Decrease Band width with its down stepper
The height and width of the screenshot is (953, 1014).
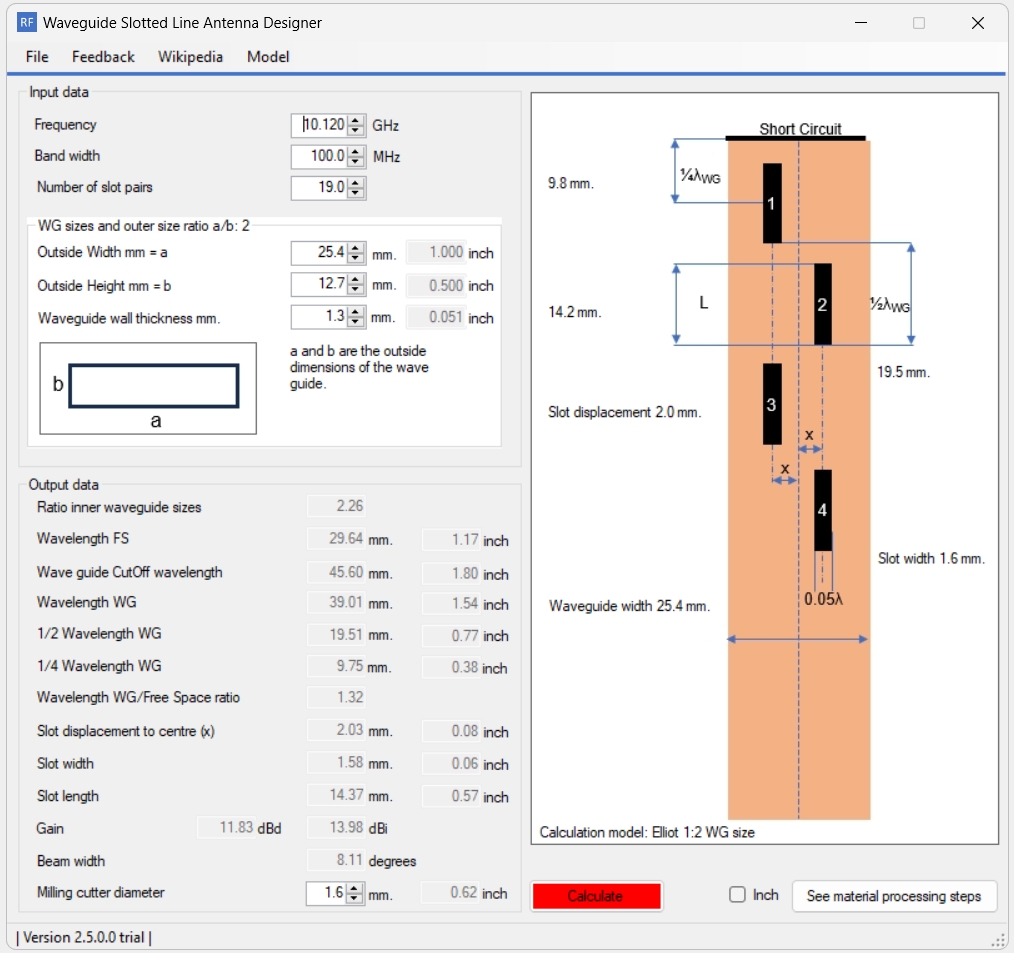coord(355,160)
